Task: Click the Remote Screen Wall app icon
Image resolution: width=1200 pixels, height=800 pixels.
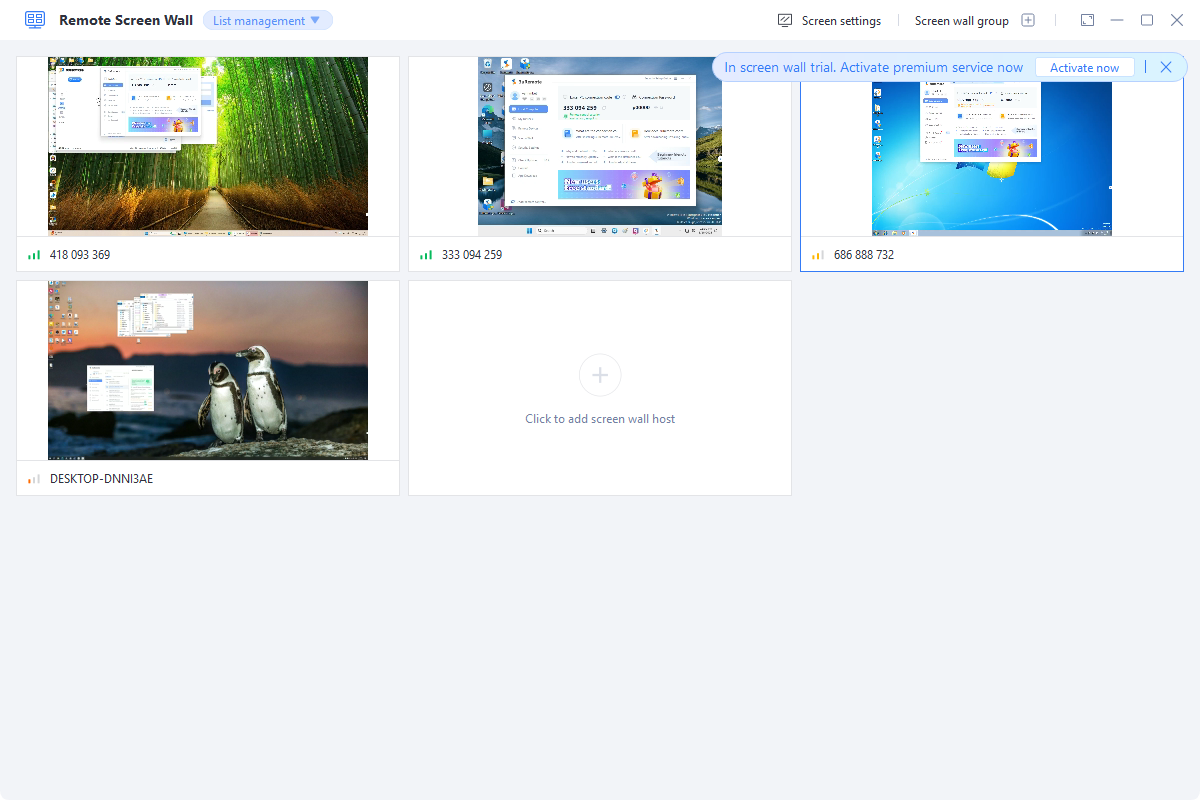Action: click(x=35, y=19)
